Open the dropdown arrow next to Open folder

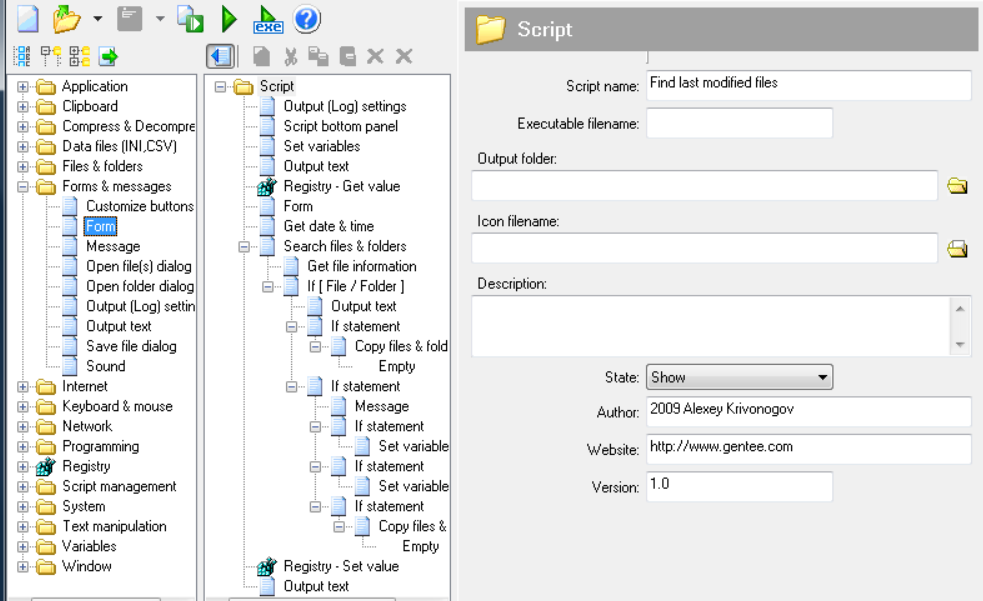[x=98, y=19]
